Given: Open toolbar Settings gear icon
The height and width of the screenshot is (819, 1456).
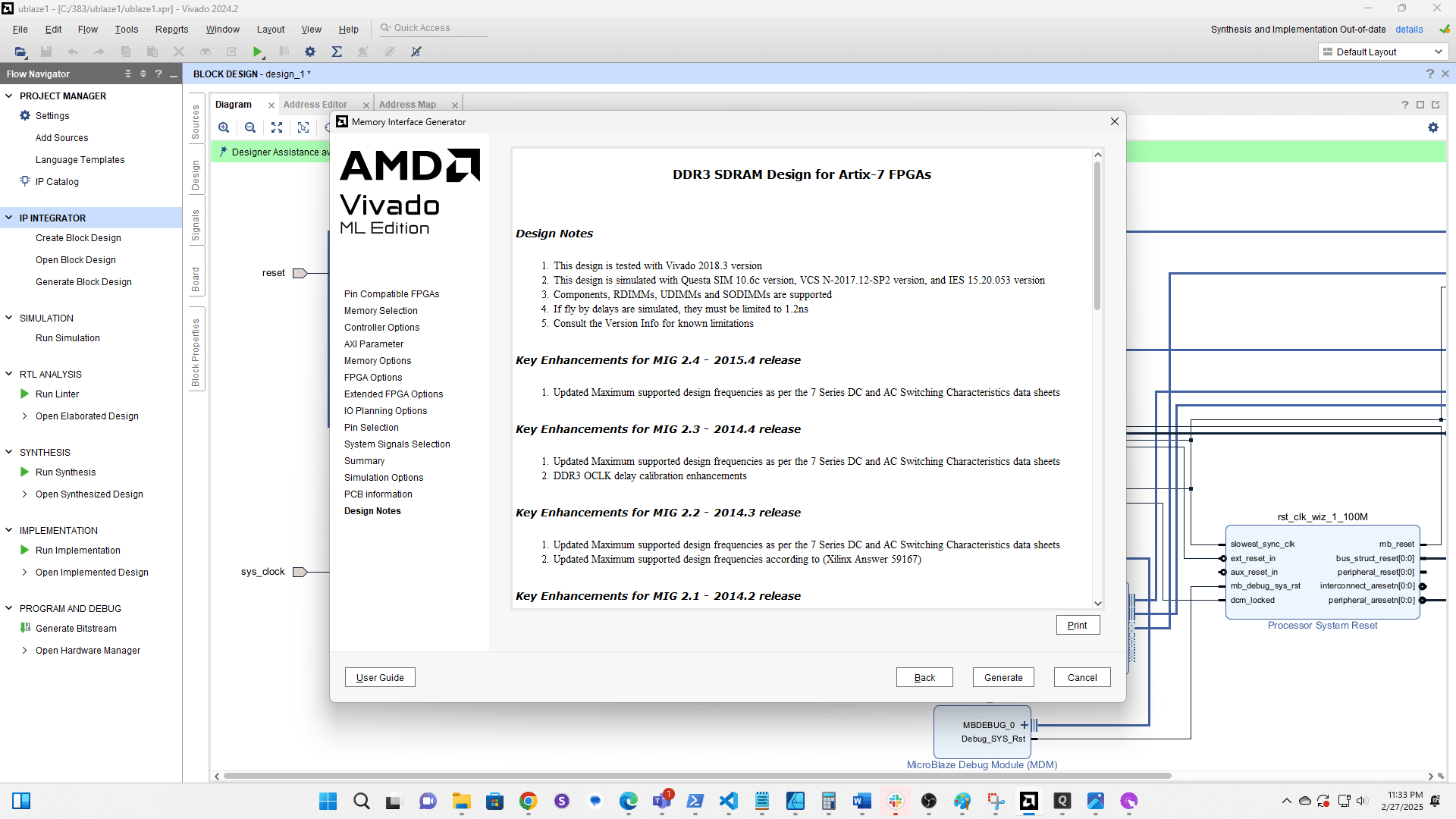Looking at the screenshot, I should [x=310, y=52].
